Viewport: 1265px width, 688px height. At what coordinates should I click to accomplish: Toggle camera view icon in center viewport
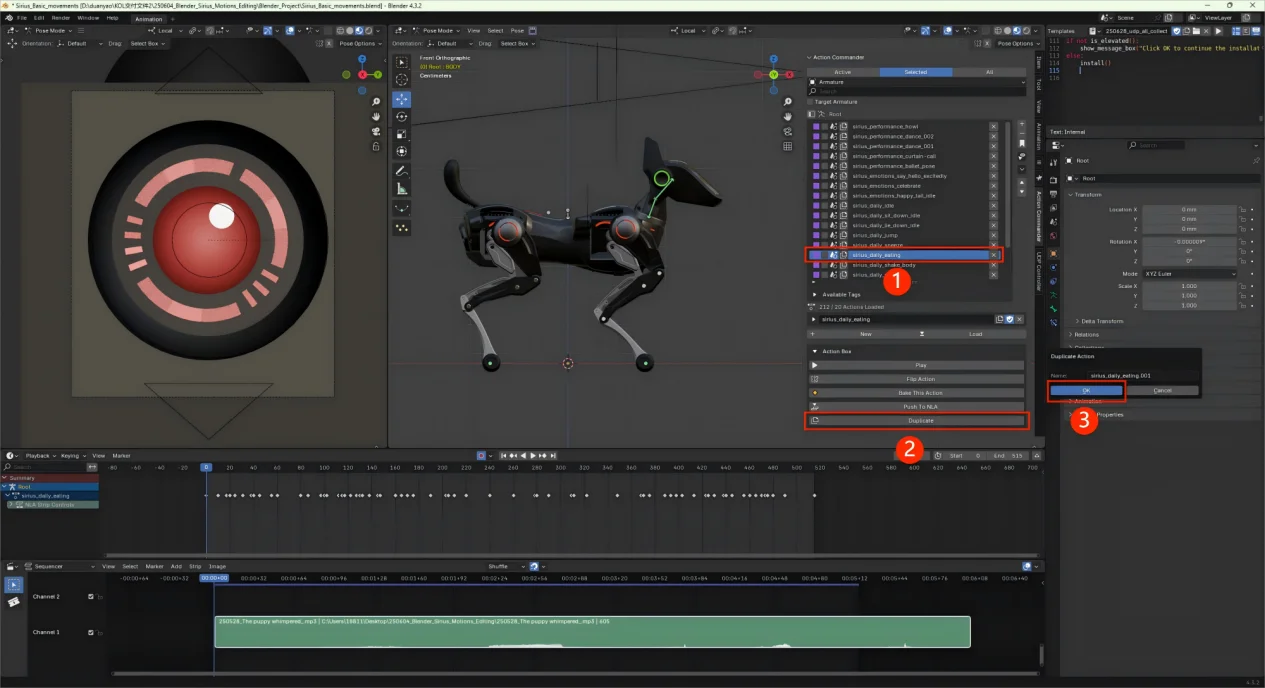tap(788, 132)
